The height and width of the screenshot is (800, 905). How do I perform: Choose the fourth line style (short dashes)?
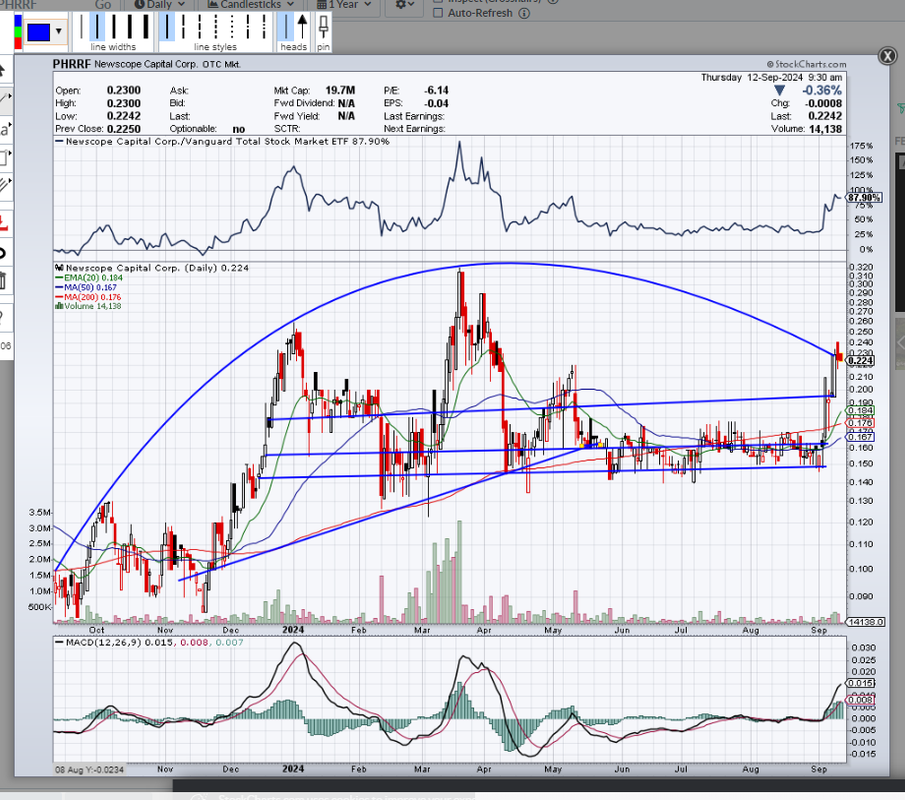216,27
